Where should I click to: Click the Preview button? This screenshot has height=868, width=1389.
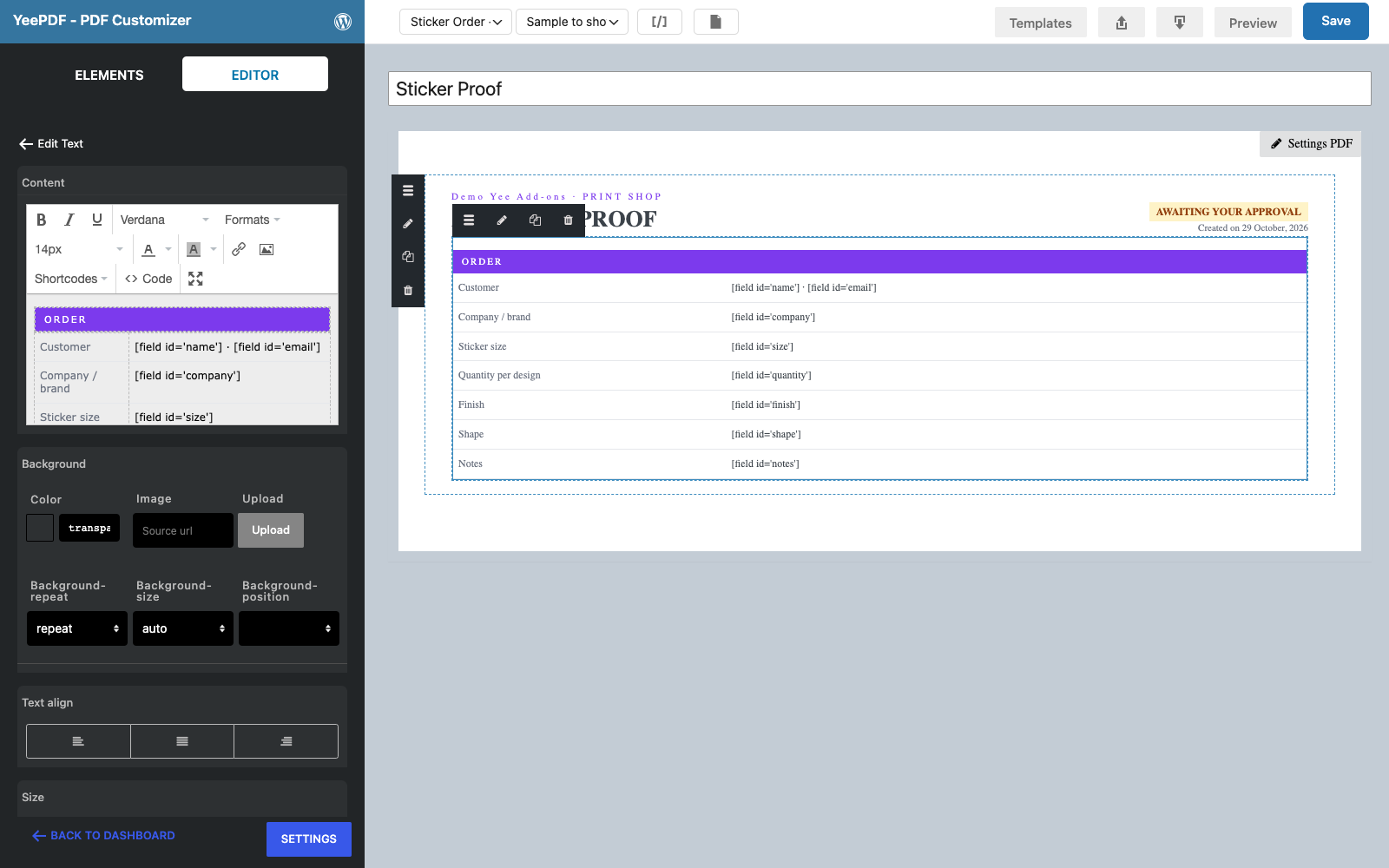coord(1253,23)
